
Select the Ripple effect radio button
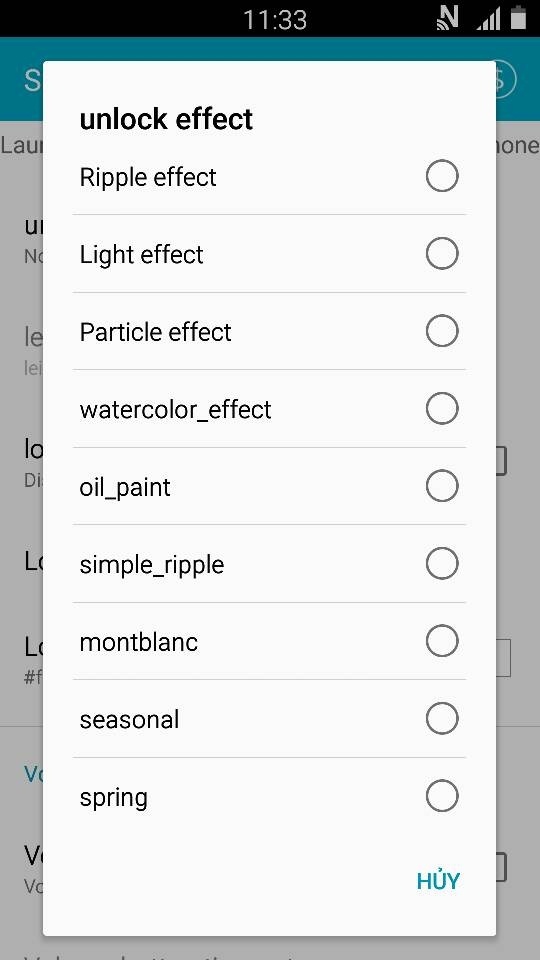click(x=441, y=176)
